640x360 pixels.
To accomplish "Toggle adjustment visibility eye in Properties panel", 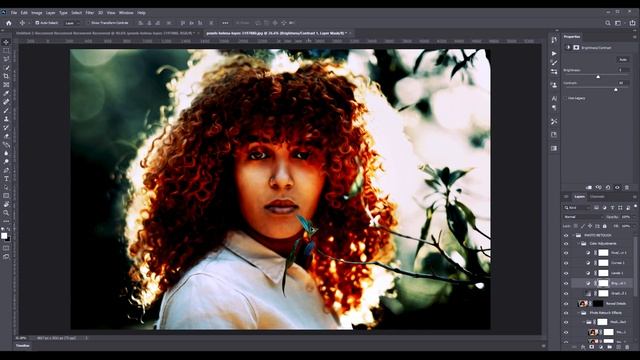I will point(617,187).
